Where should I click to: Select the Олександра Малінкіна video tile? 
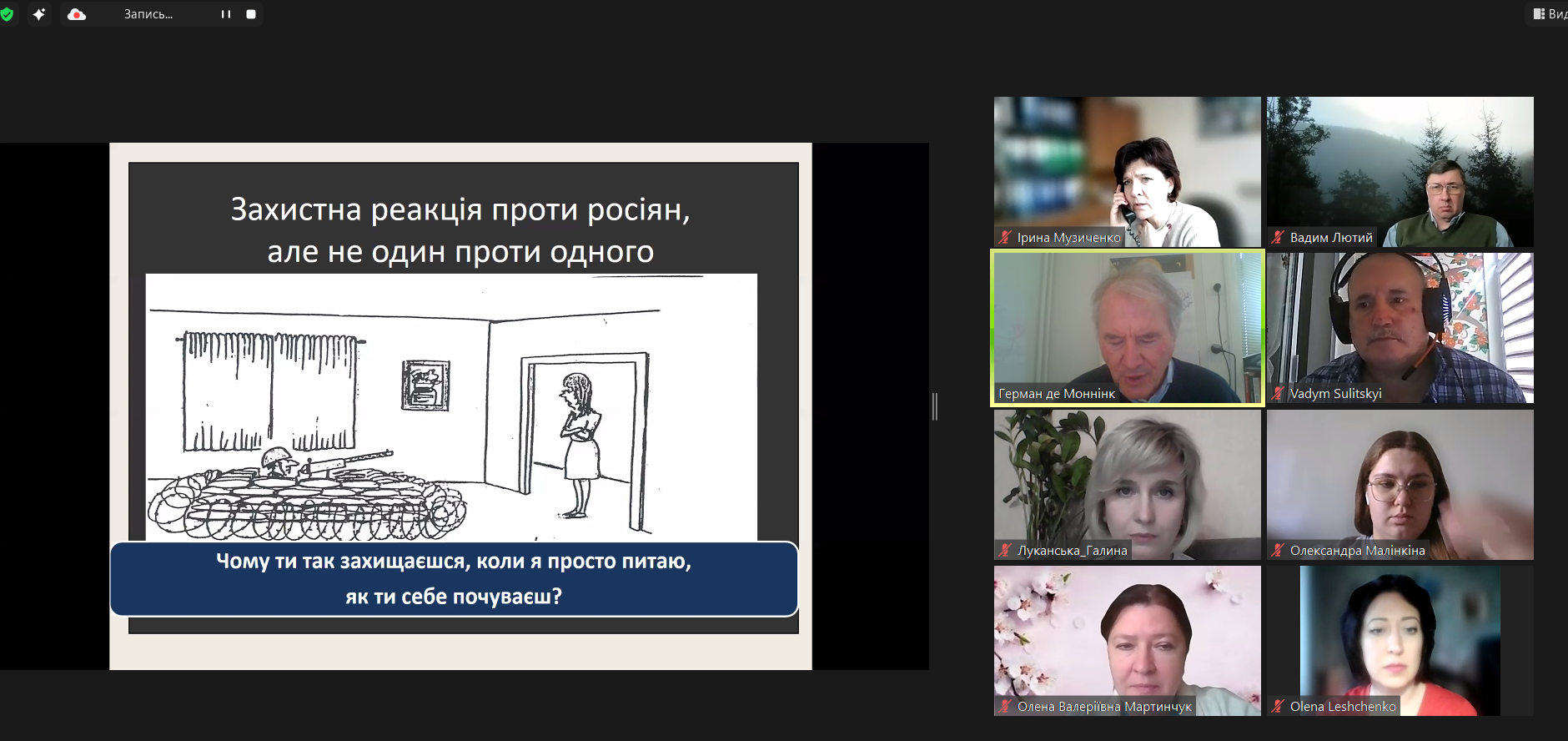pyautogui.click(x=1400, y=482)
